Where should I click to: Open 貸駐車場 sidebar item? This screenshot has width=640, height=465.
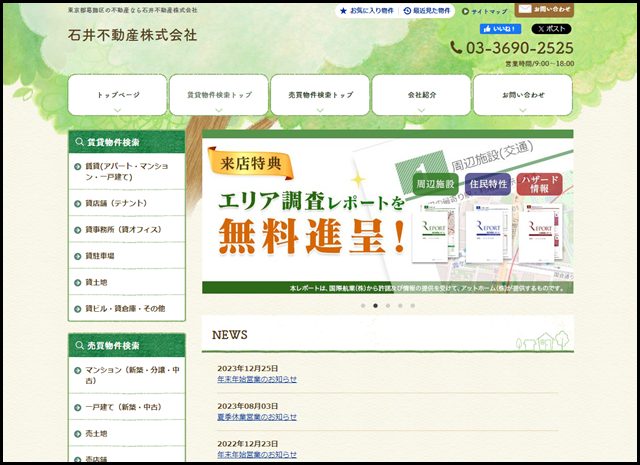(x=127, y=256)
